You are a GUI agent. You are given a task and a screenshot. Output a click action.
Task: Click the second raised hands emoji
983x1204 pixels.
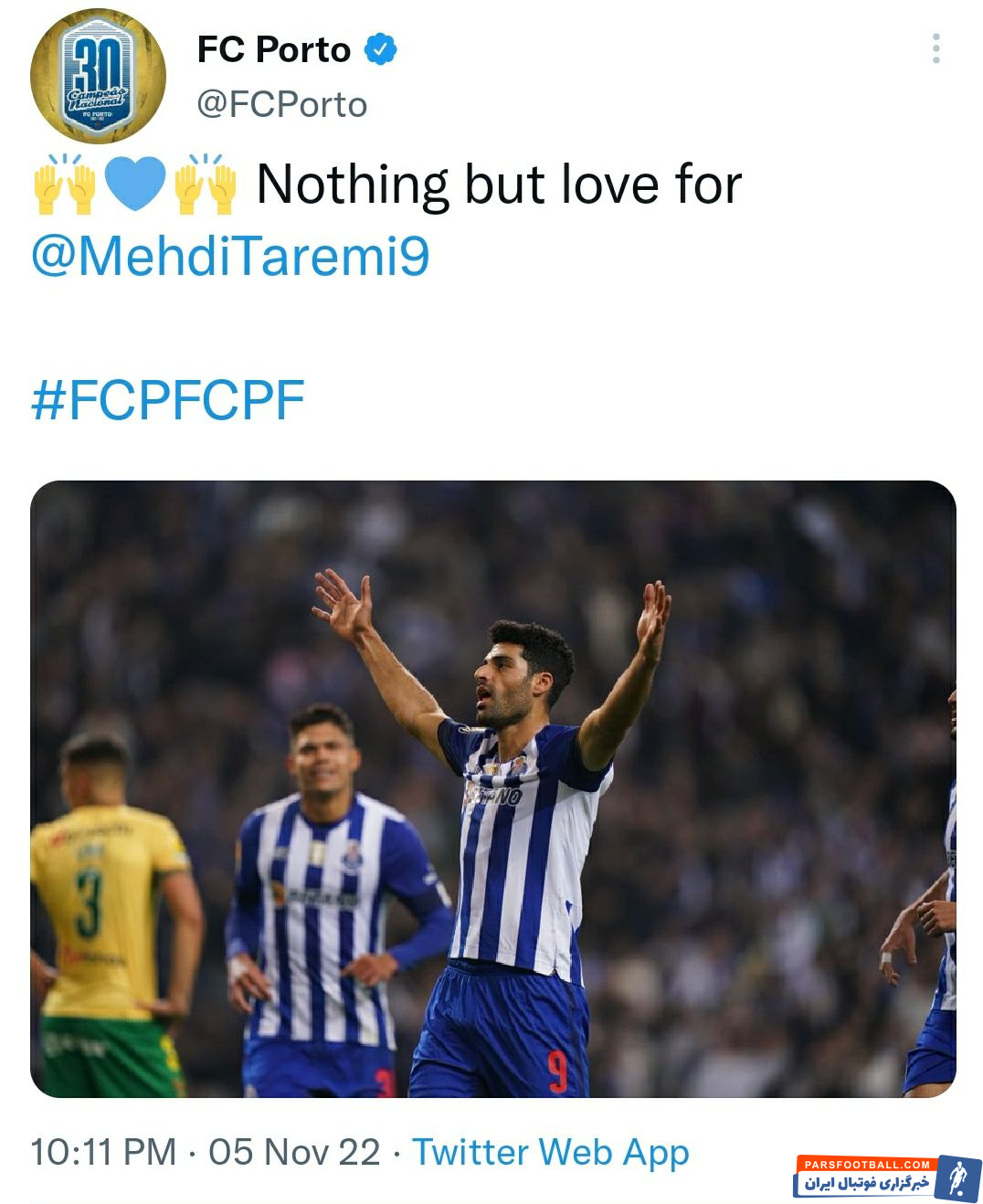(206, 184)
